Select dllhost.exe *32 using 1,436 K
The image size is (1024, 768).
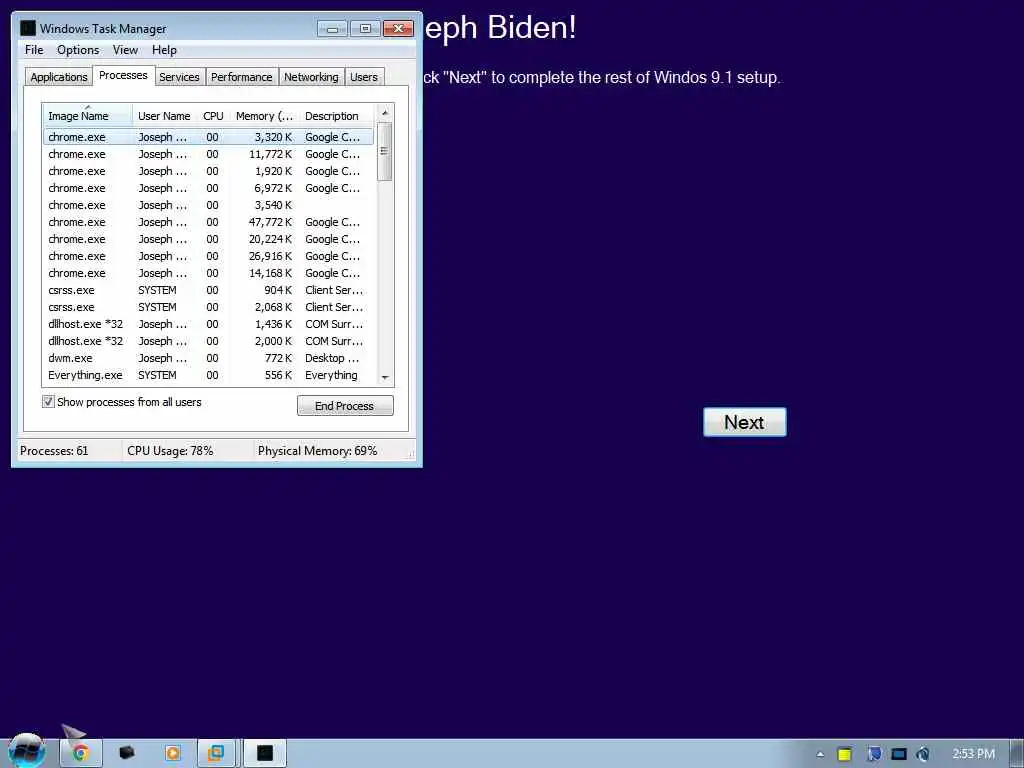tap(208, 324)
